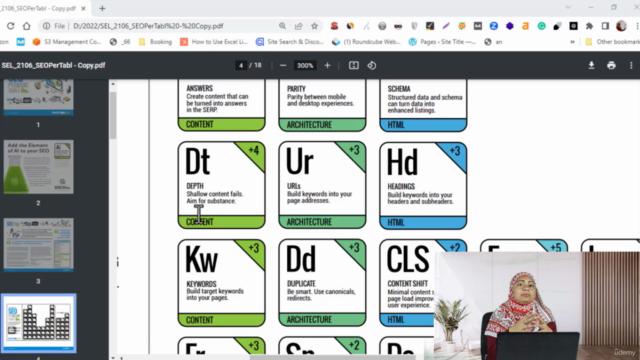The height and width of the screenshot is (360, 640).
Task: Toggle the browser side panel icon
Action: pos(605,26)
